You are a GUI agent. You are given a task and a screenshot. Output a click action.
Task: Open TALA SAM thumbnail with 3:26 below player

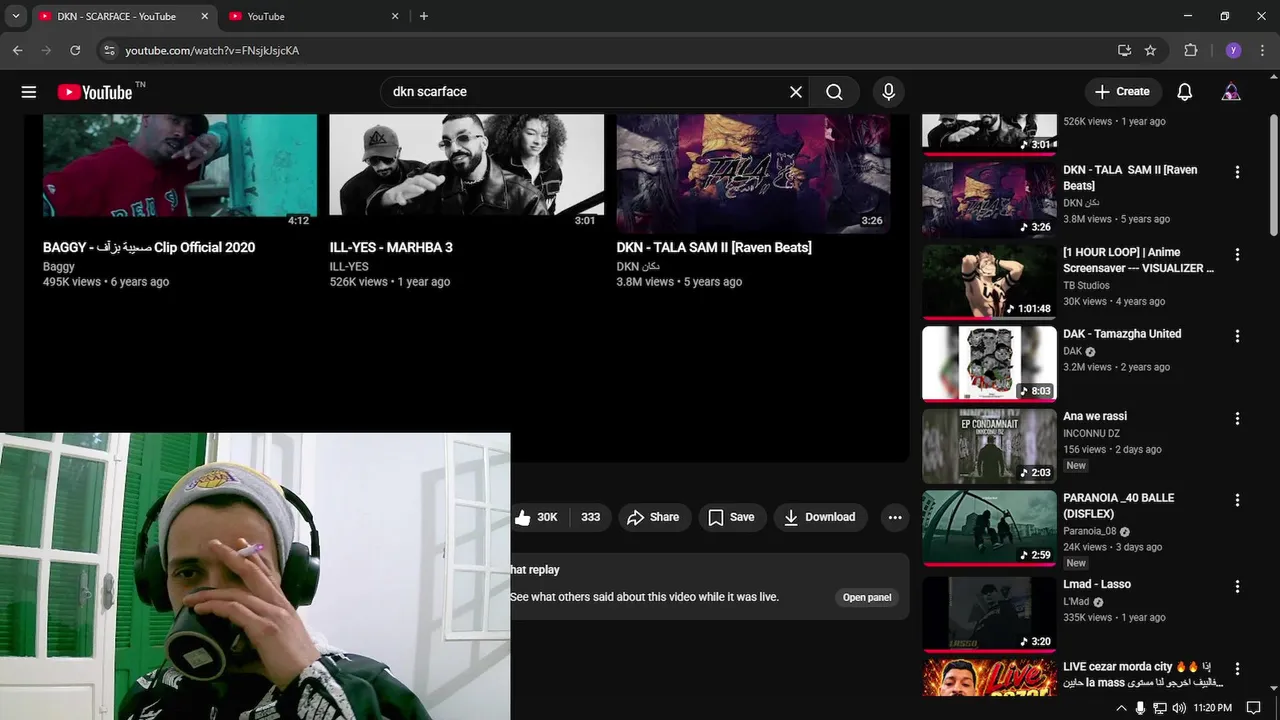coord(753,172)
